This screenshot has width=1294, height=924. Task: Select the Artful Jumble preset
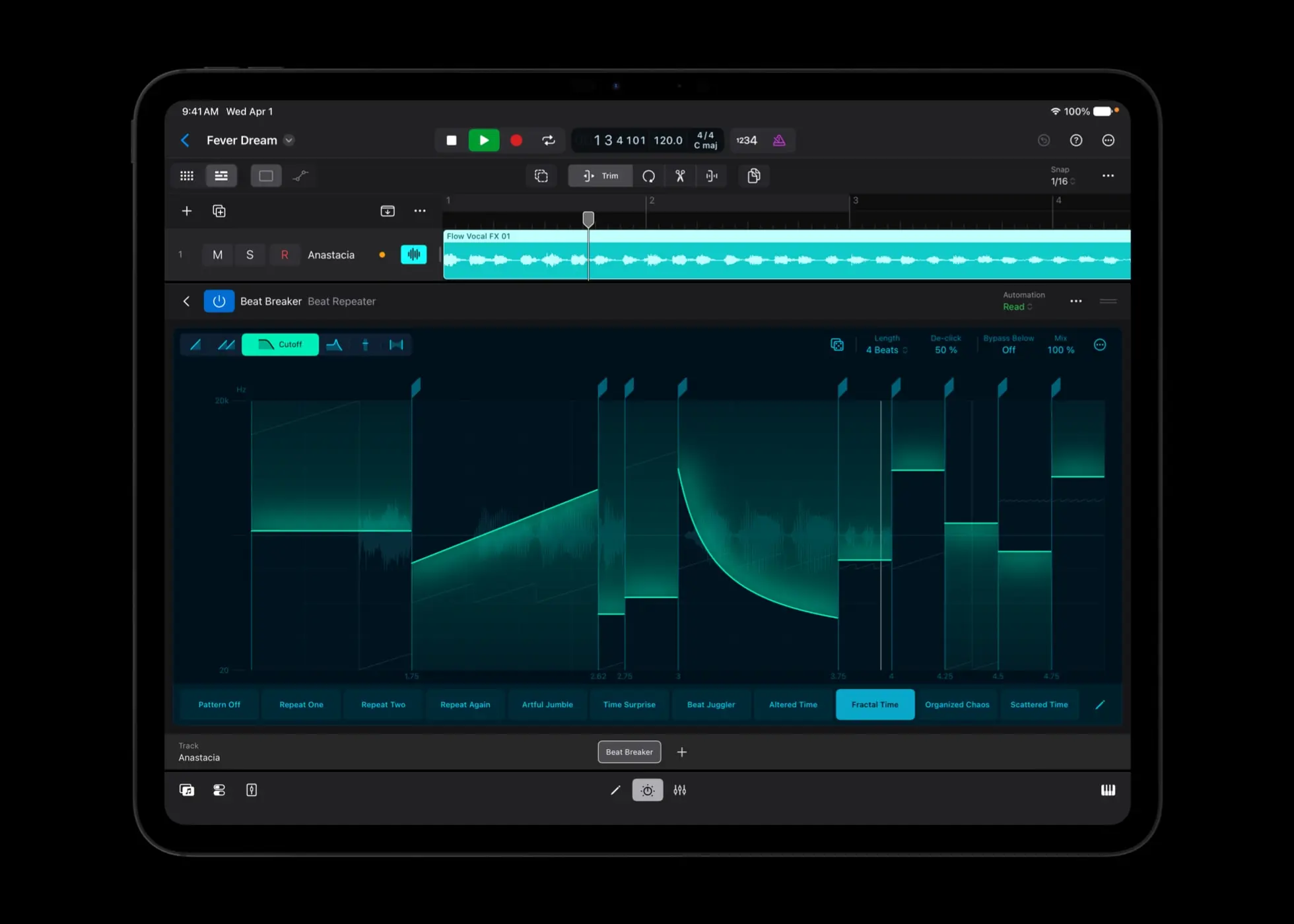click(547, 704)
